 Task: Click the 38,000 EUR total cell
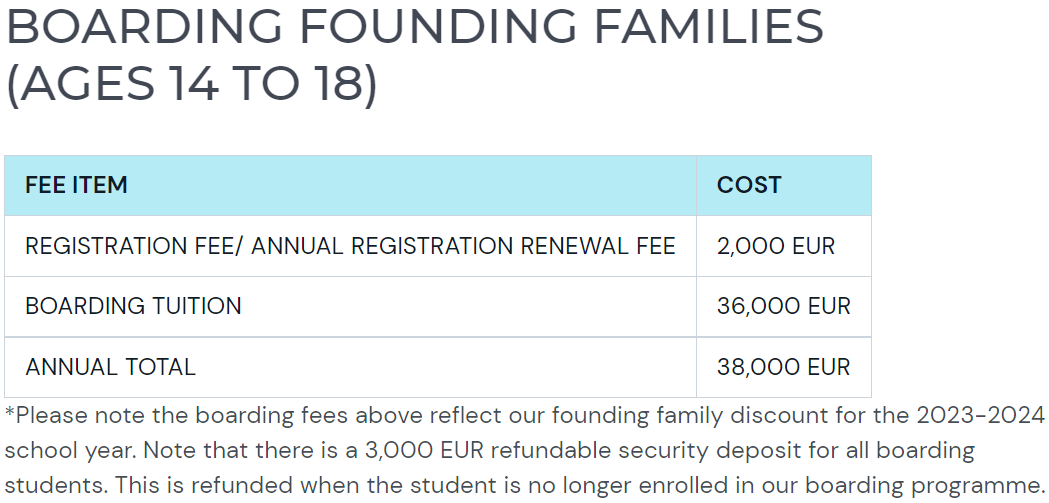click(x=783, y=367)
